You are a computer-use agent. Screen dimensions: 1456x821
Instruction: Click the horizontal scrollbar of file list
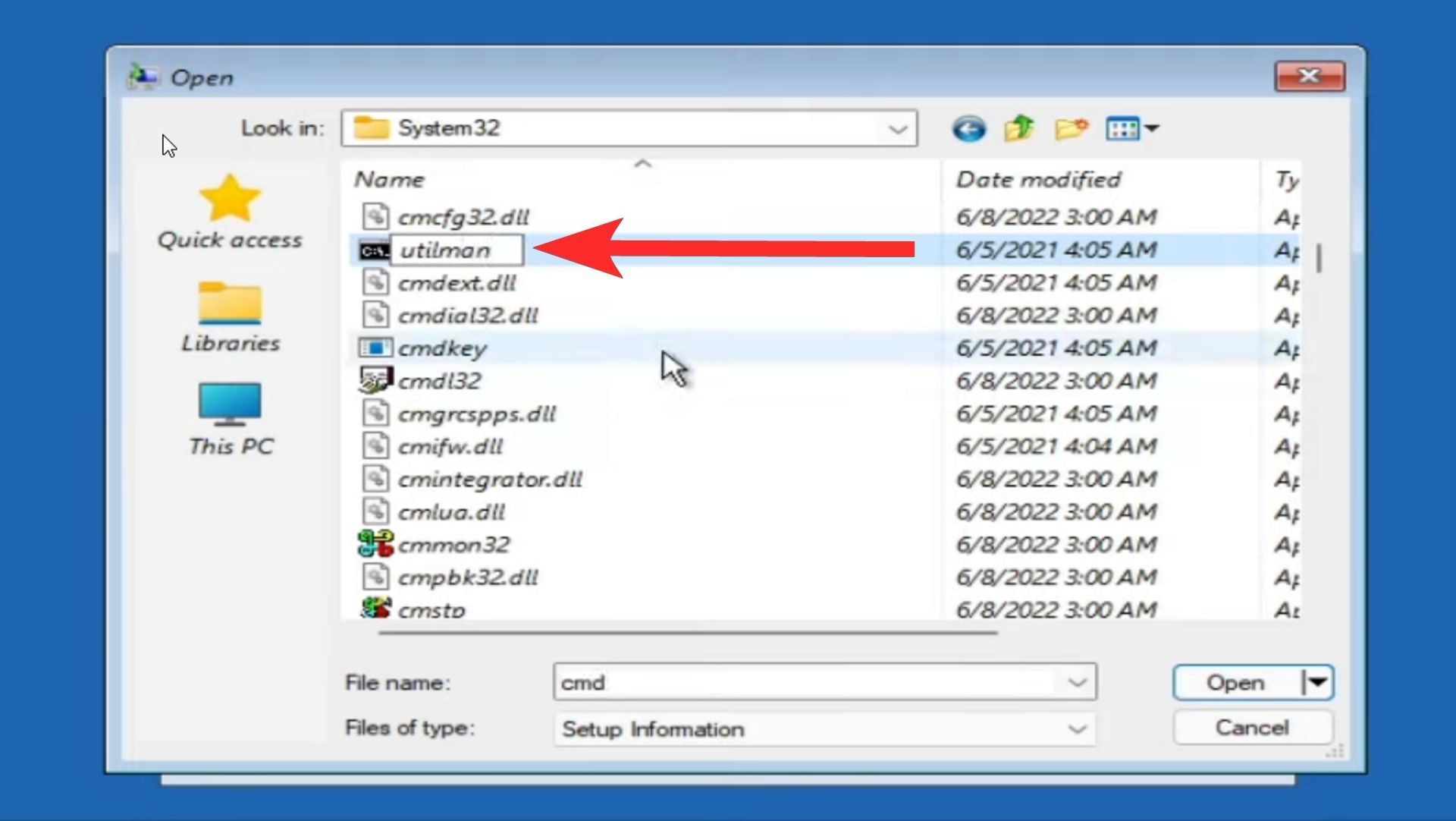687,631
